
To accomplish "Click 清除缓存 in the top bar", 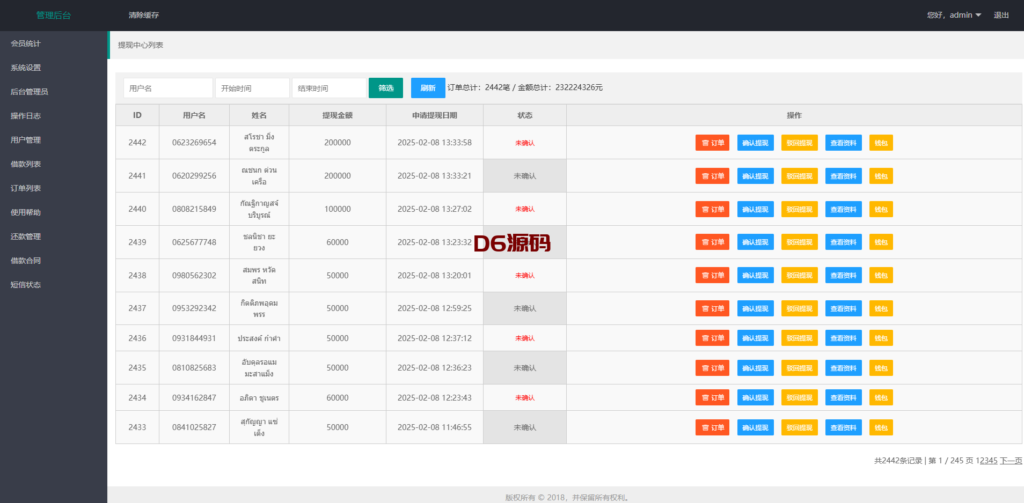I will tap(144, 15).
